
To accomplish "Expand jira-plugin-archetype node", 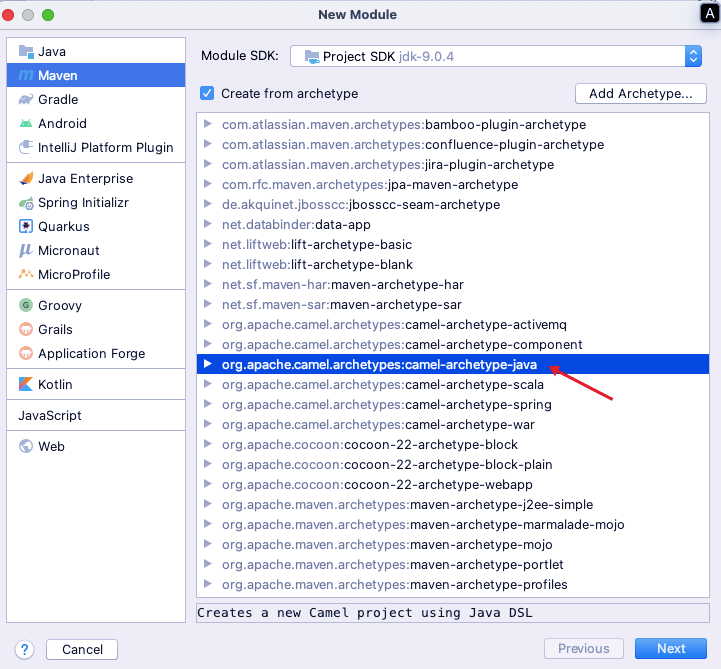I will [208, 164].
